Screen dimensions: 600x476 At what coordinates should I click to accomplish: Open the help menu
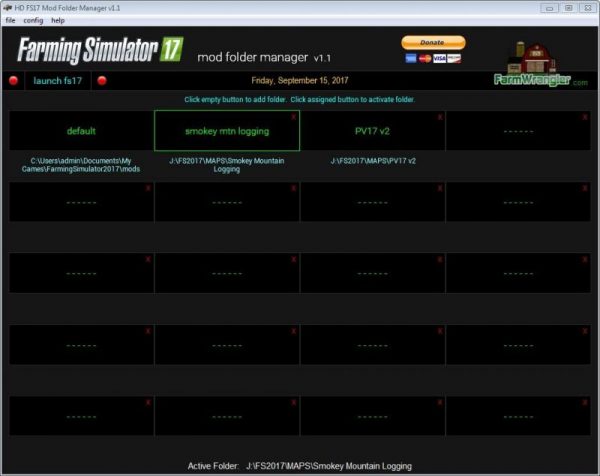58,20
